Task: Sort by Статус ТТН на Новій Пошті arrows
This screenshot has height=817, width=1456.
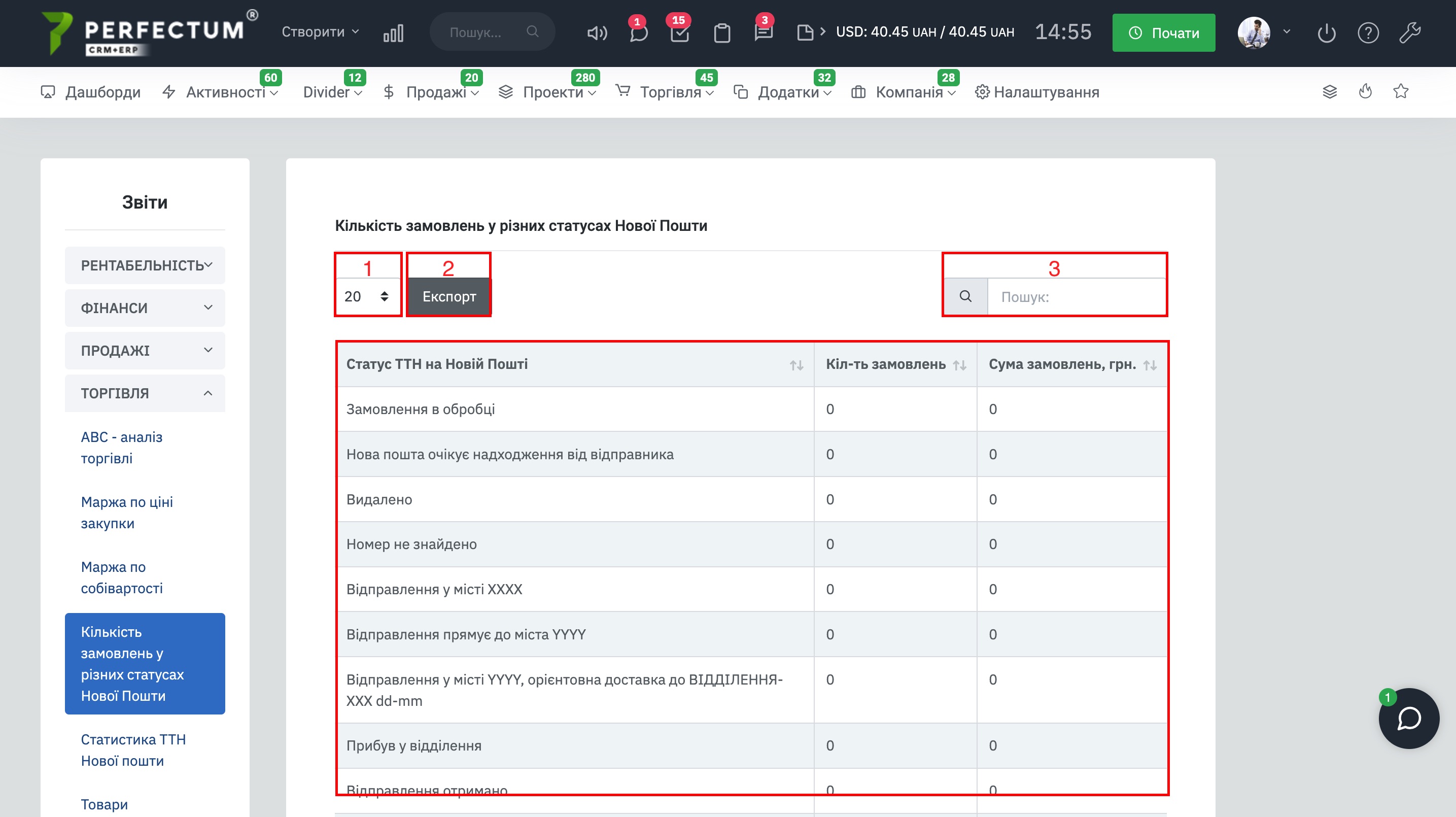Action: pos(796,365)
